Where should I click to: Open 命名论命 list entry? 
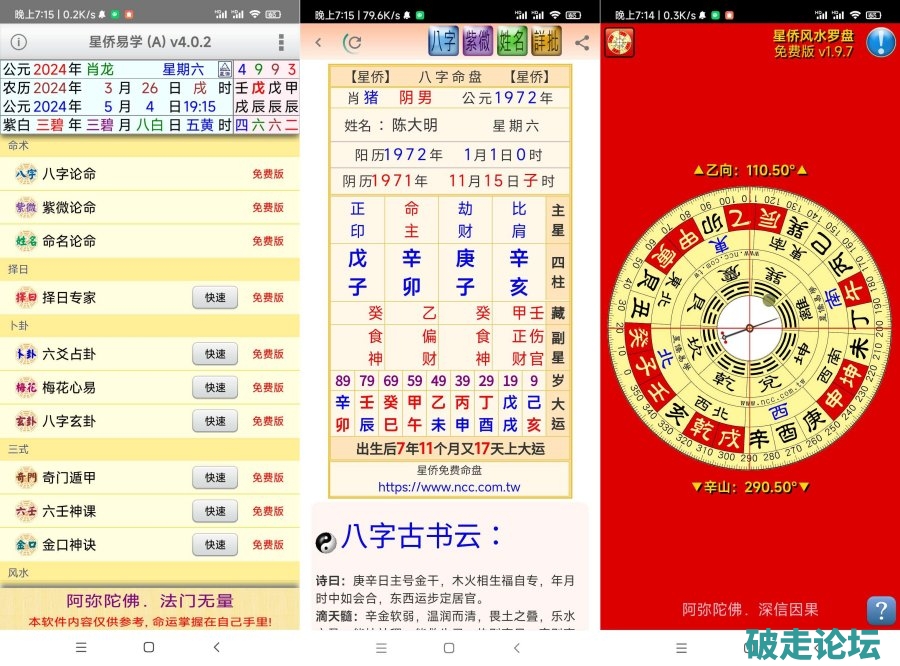[69, 241]
